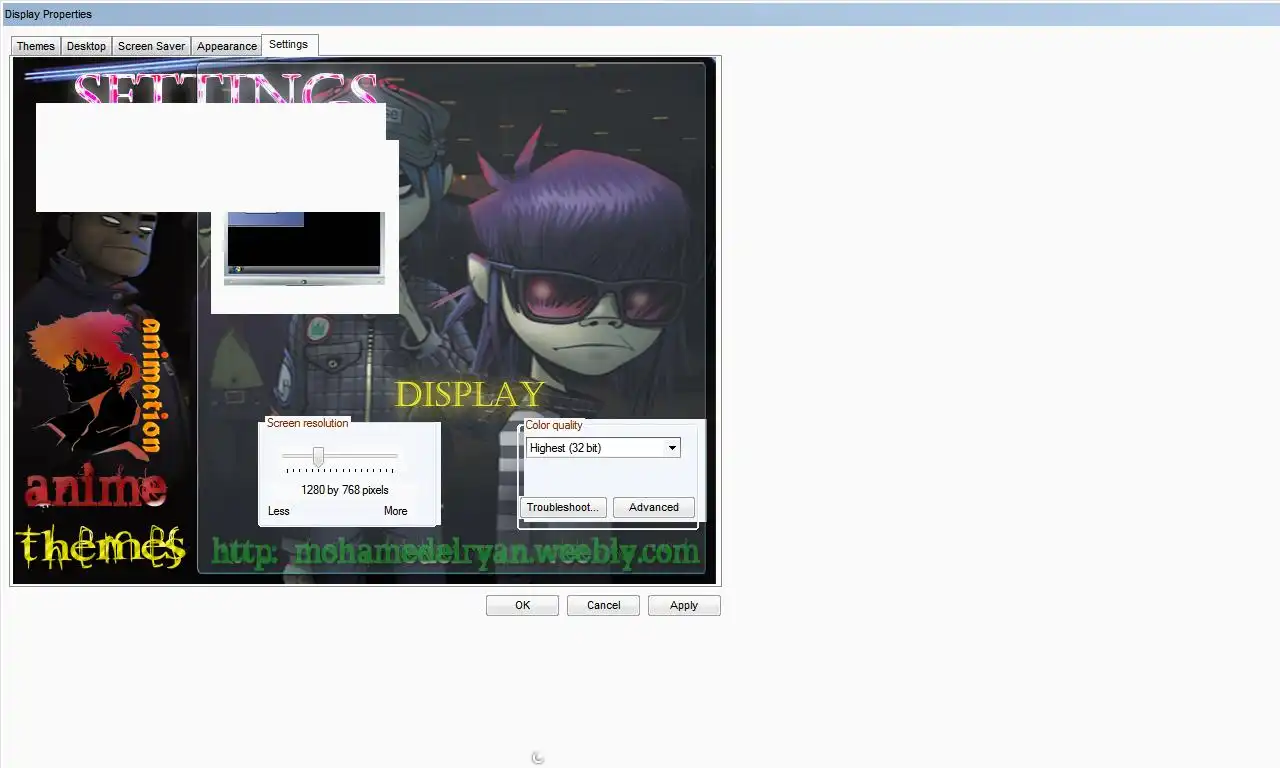Click the monitor preview image
Image resolution: width=1280 pixels, height=768 pixels.
304,248
